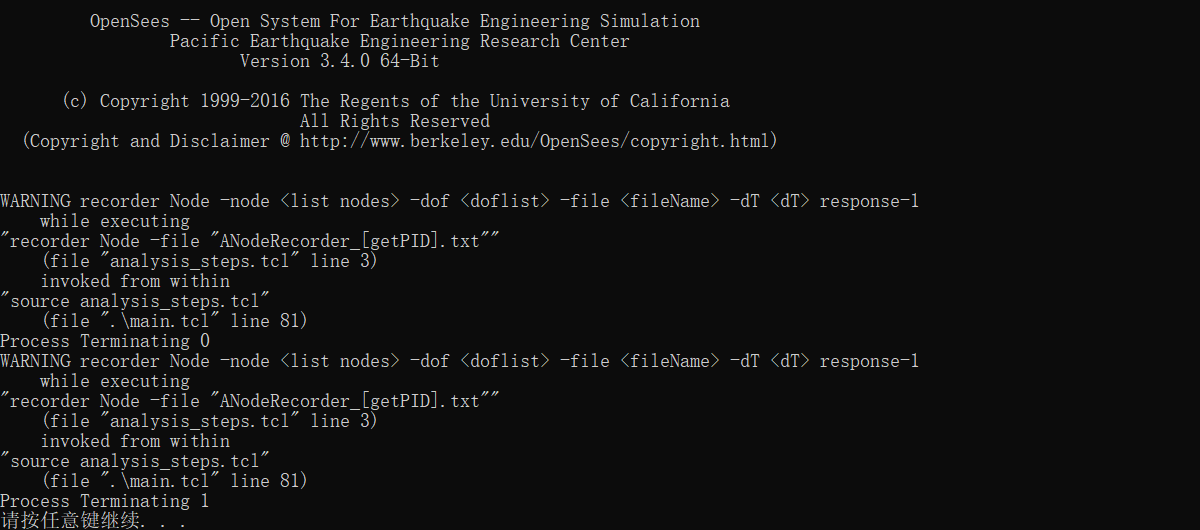This screenshot has height=530, width=1200.
Task: Click the Version 3.4.0 64-Bit line
Action: click(340, 61)
